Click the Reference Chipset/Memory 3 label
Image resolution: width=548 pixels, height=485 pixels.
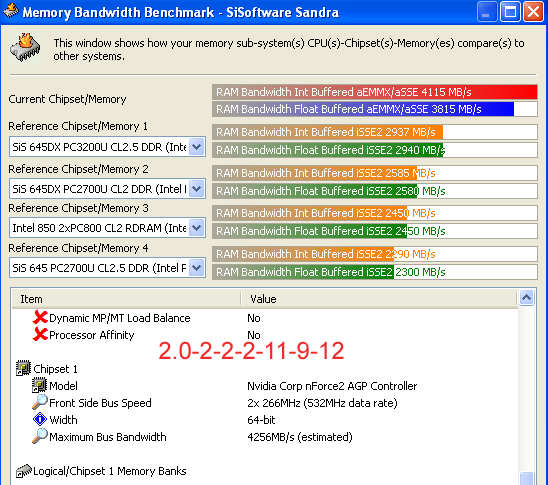click(x=78, y=208)
